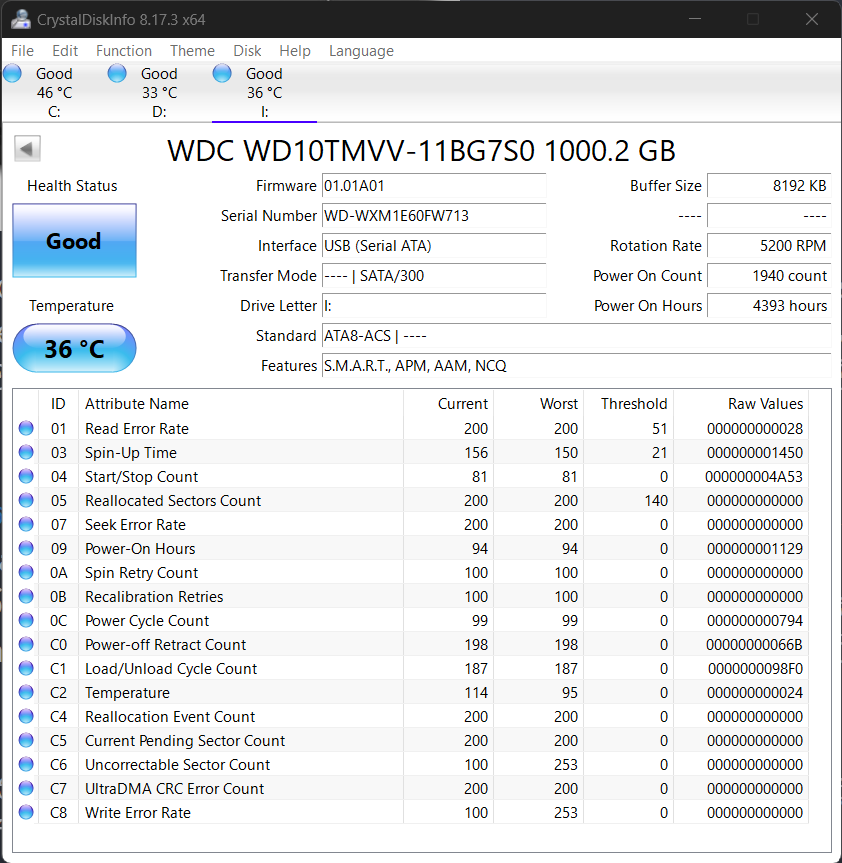This screenshot has height=863, width=842.
Task: Click the Features field S.M.A.R.T., APM, AAM, NCQ
Action: pos(576,365)
